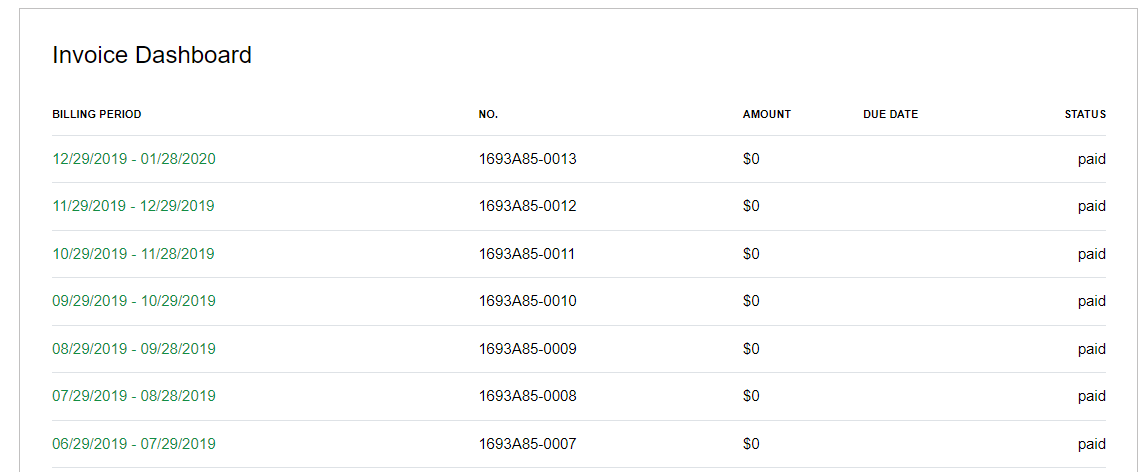Select billing period 10/29/2019 - 11/28/2019
This screenshot has width=1138, height=472.
[133, 254]
